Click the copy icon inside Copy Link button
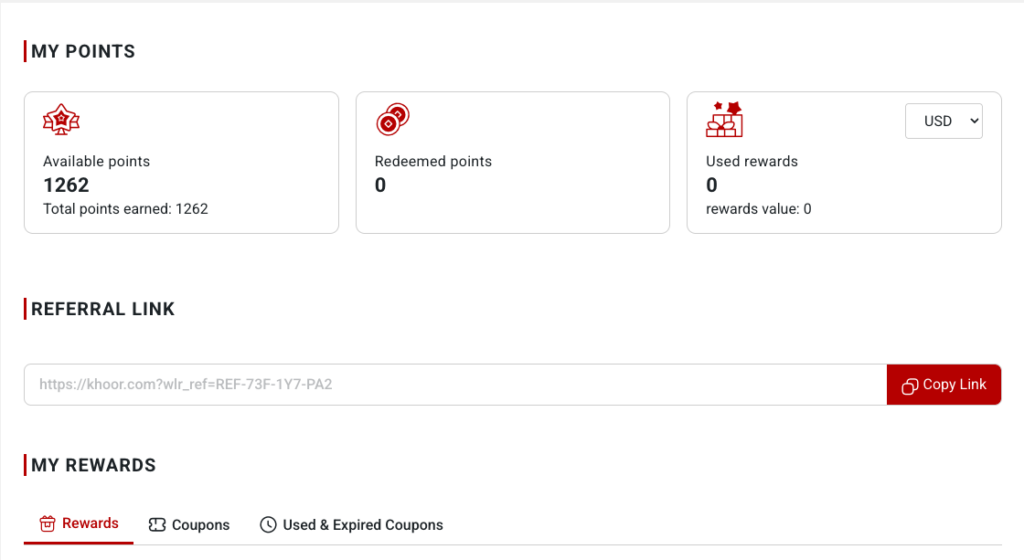1024x560 pixels. pyautogui.click(x=910, y=386)
